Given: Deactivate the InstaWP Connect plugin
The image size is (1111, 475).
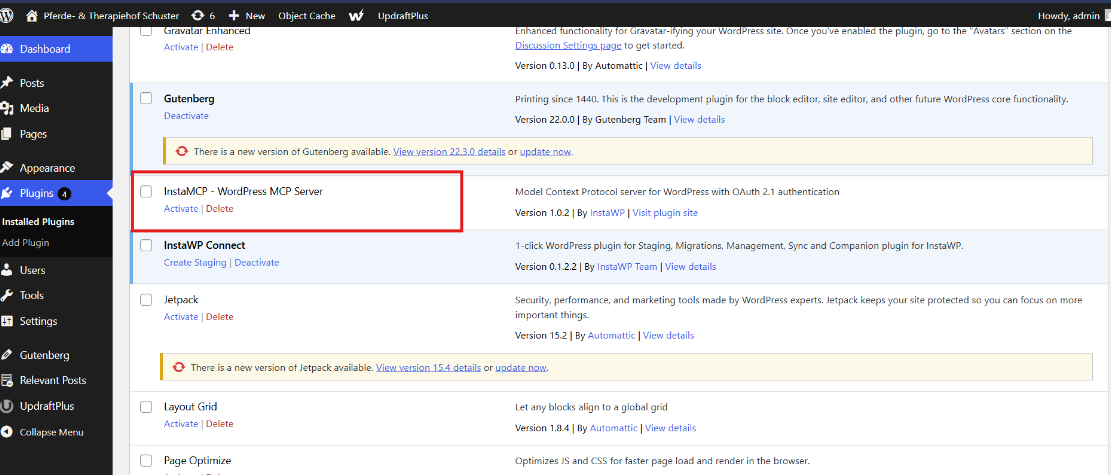Looking at the screenshot, I should [257, 263].
